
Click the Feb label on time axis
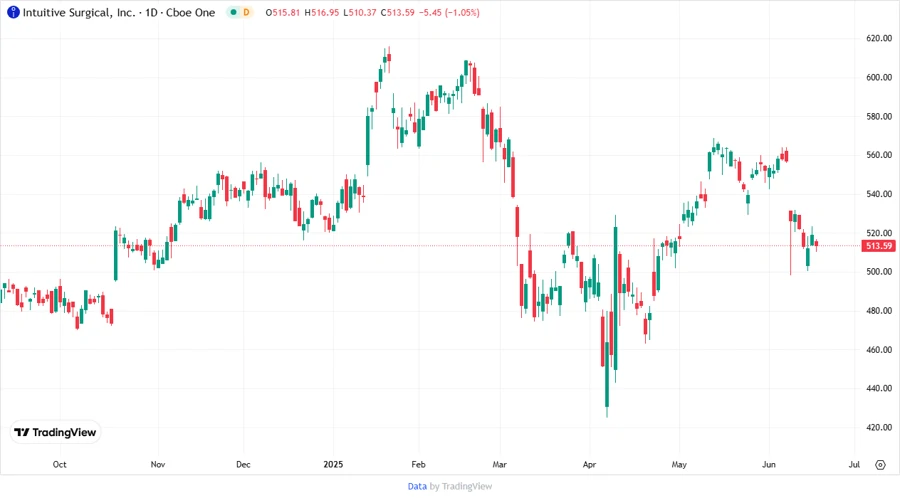[418, 465]
